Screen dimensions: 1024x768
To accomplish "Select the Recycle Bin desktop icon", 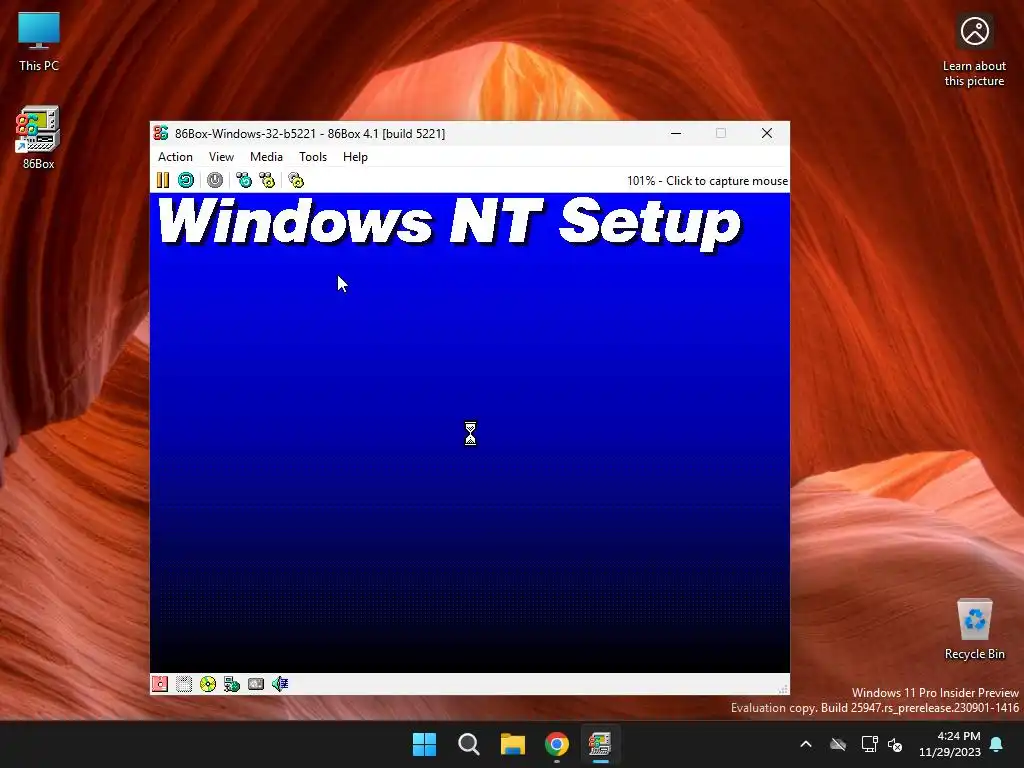I will pyautogui.click(x=974, y=629).
